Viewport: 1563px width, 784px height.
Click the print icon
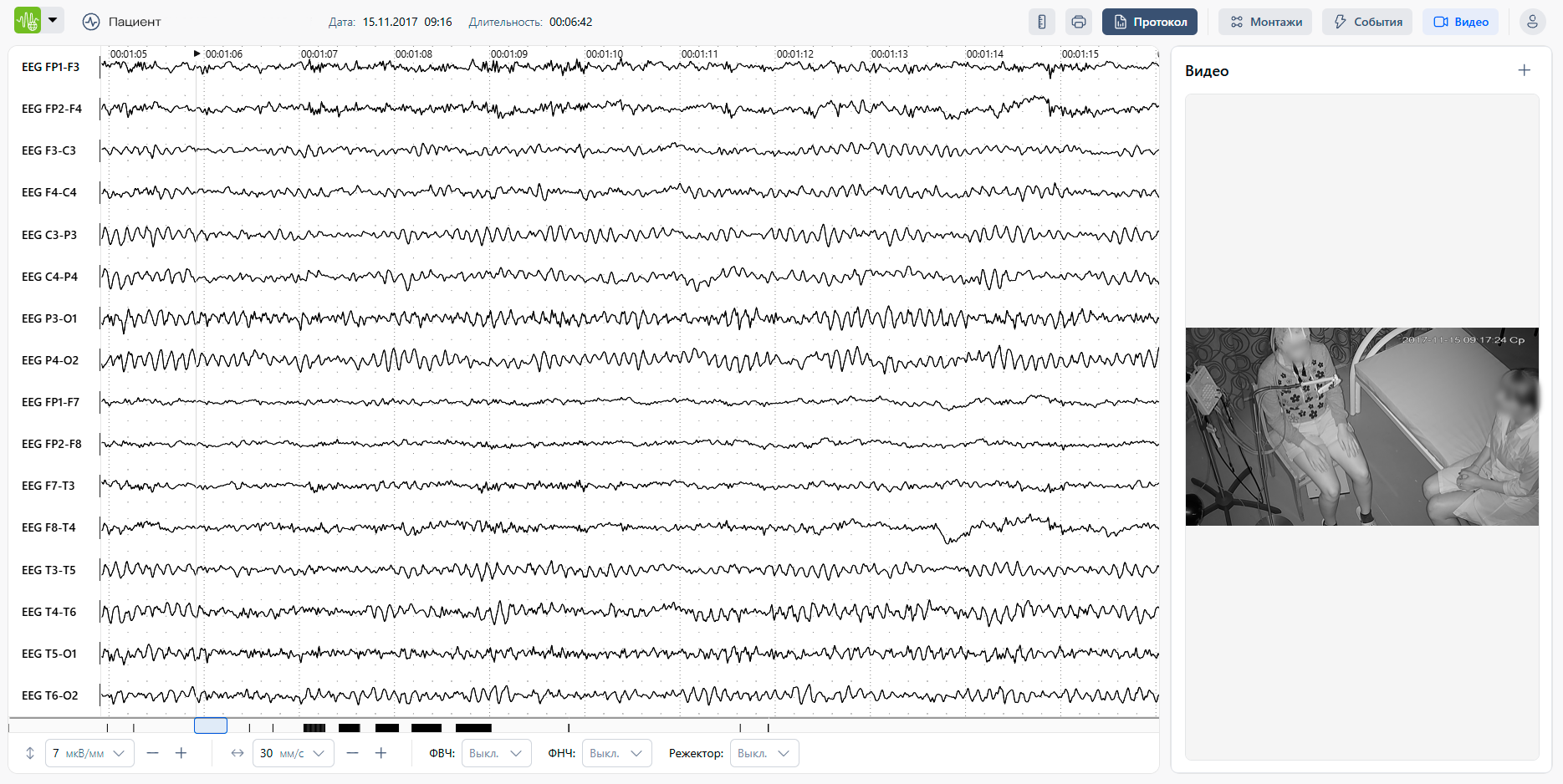click(x=1079, y=22)
